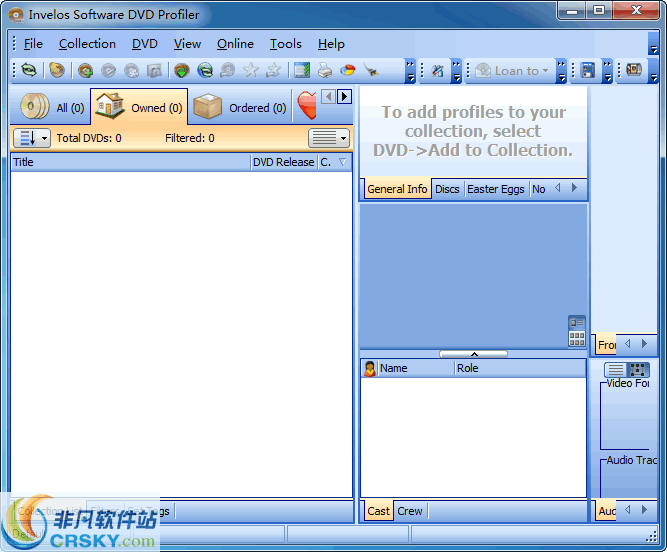
Task: Select the All (0) collection tab
Action: (51, 107)
